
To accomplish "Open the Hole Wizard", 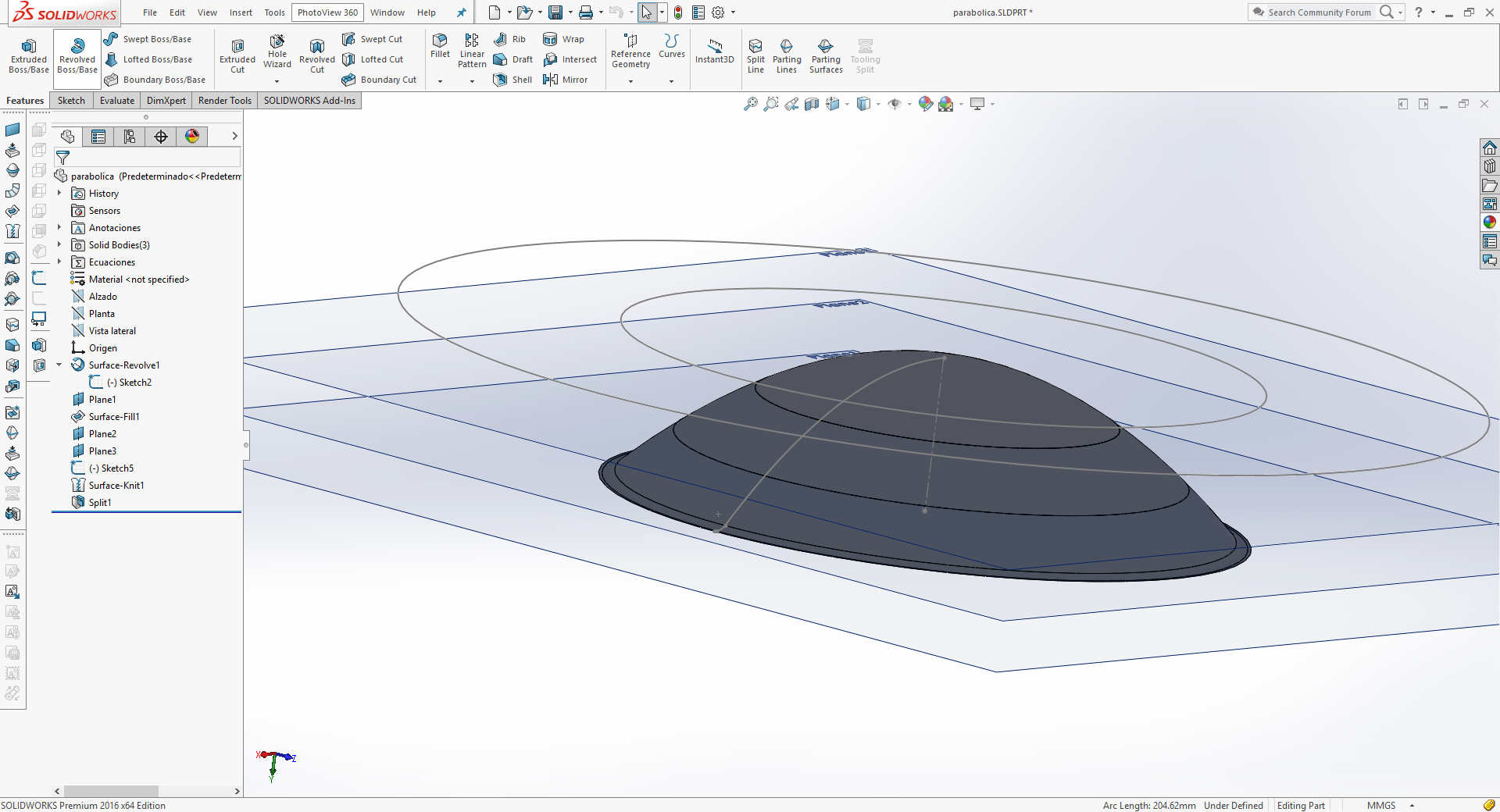I will pos(277,52).
